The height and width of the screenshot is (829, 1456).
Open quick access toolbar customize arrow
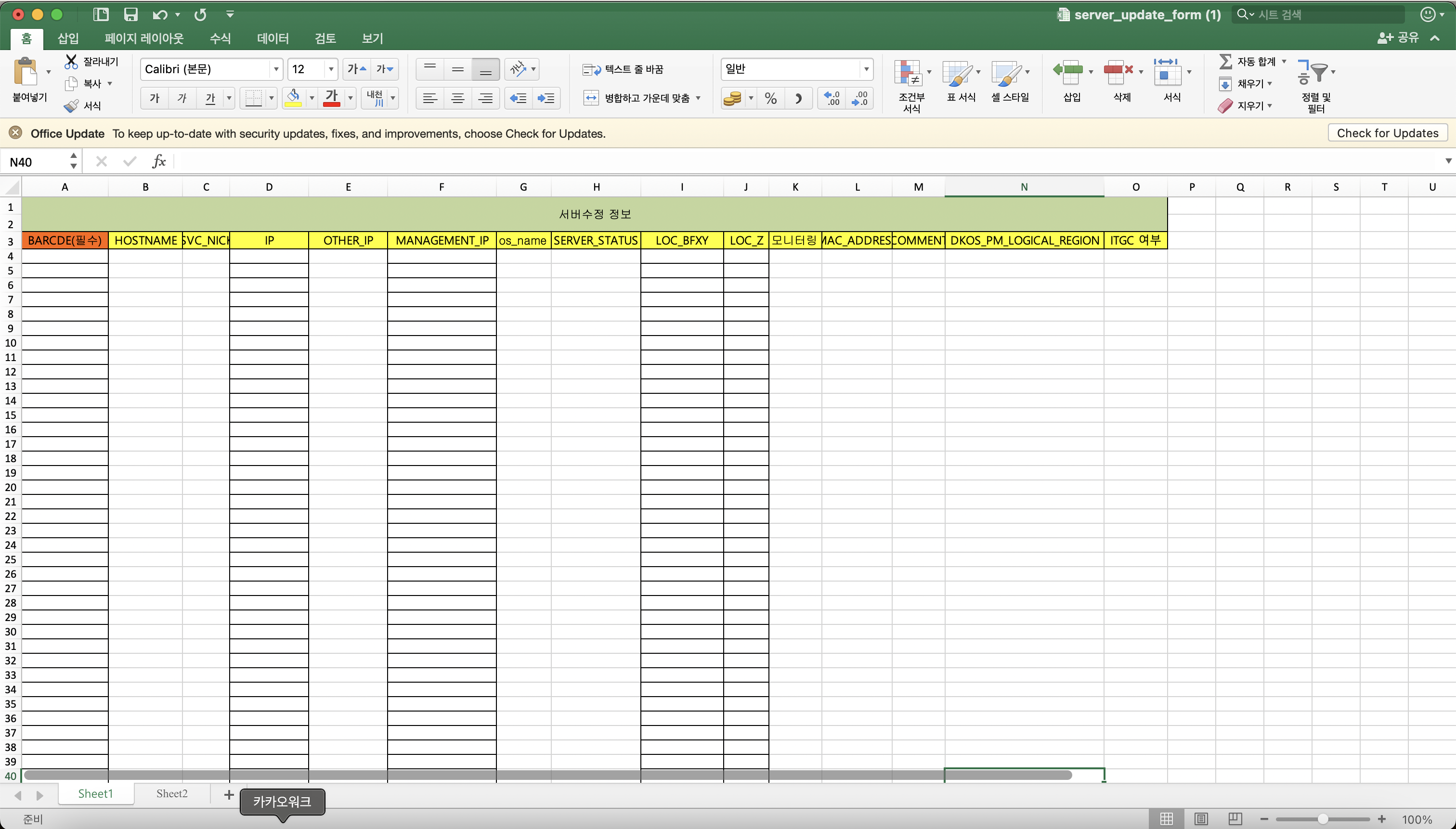click(x=230, y=14)
